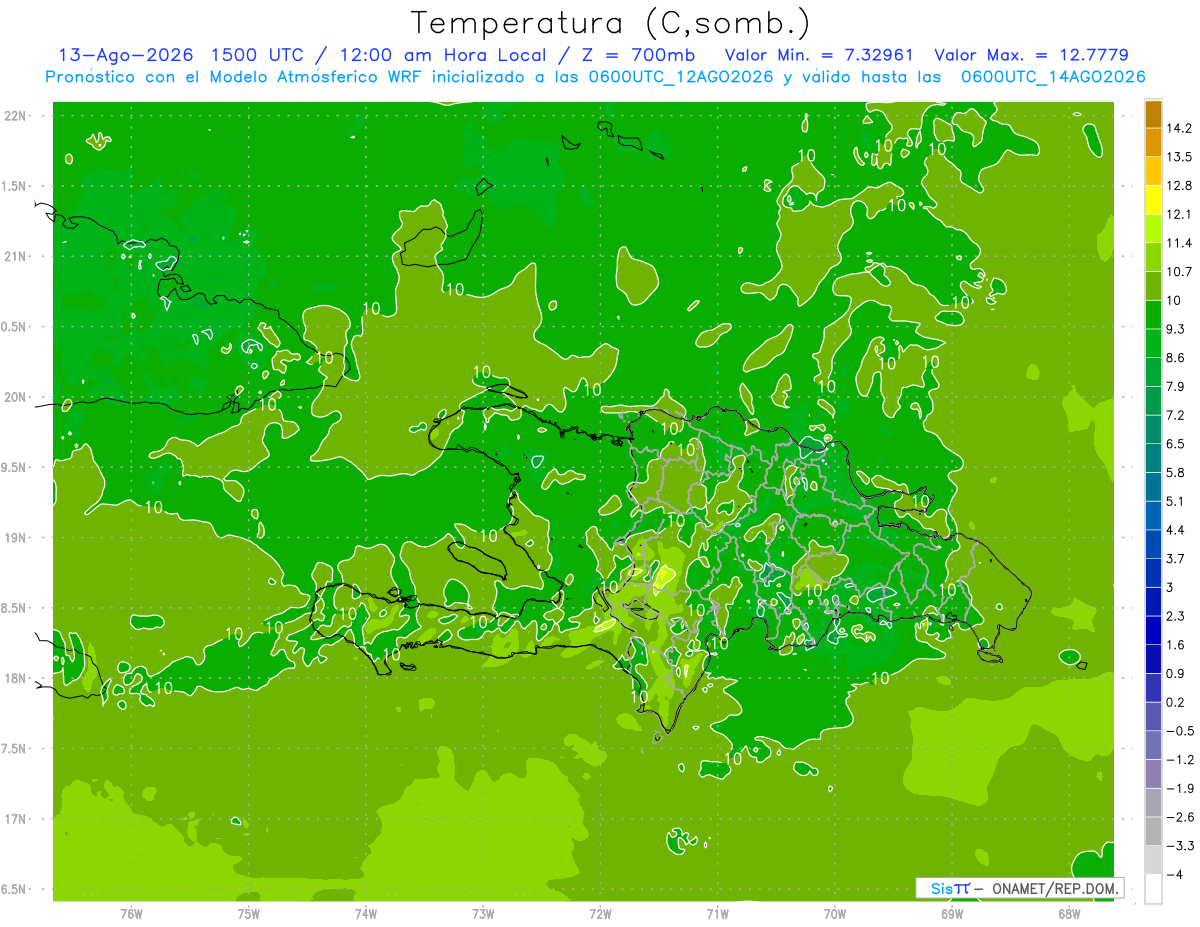Image resolution: width=1200 pixels, height=927 pixels.
Task: Click the legend value '-4'
Action: click(1174, 875)
